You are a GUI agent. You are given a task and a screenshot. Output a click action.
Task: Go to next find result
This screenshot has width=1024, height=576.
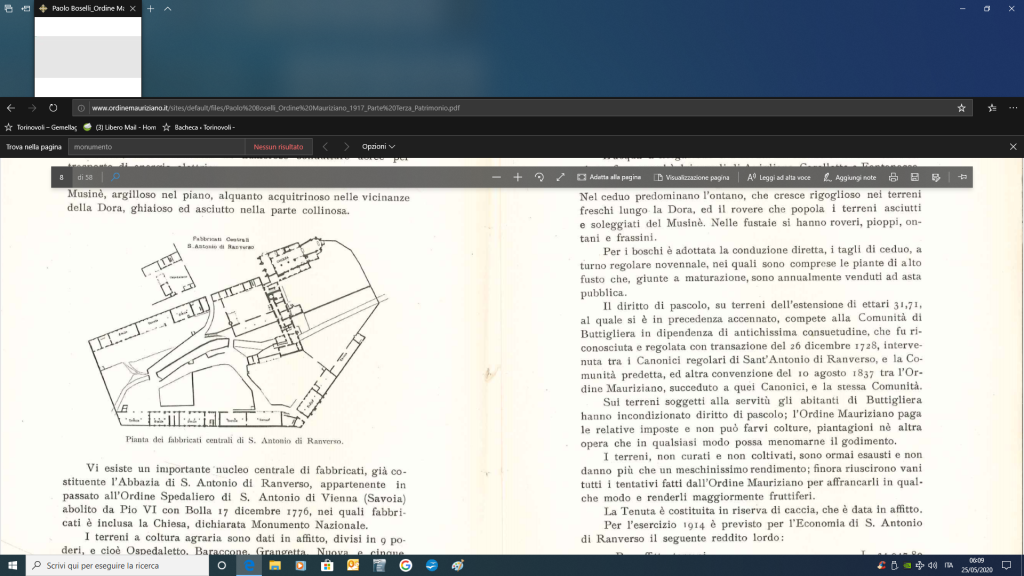pyautogui.click(x=346, y=147)
